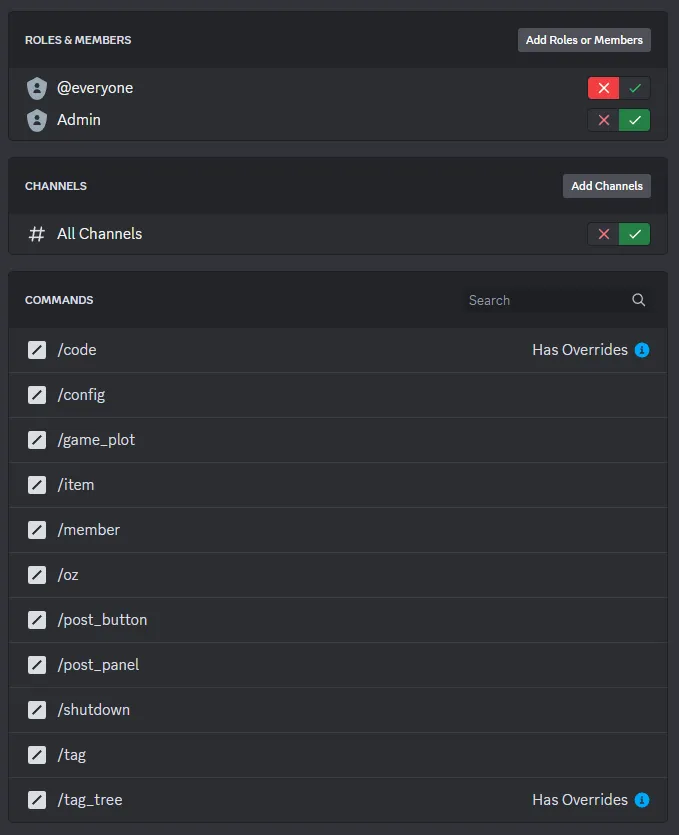Allow access for All Channels
Viewport: 679px width, 835px height.
click(635, 234)
